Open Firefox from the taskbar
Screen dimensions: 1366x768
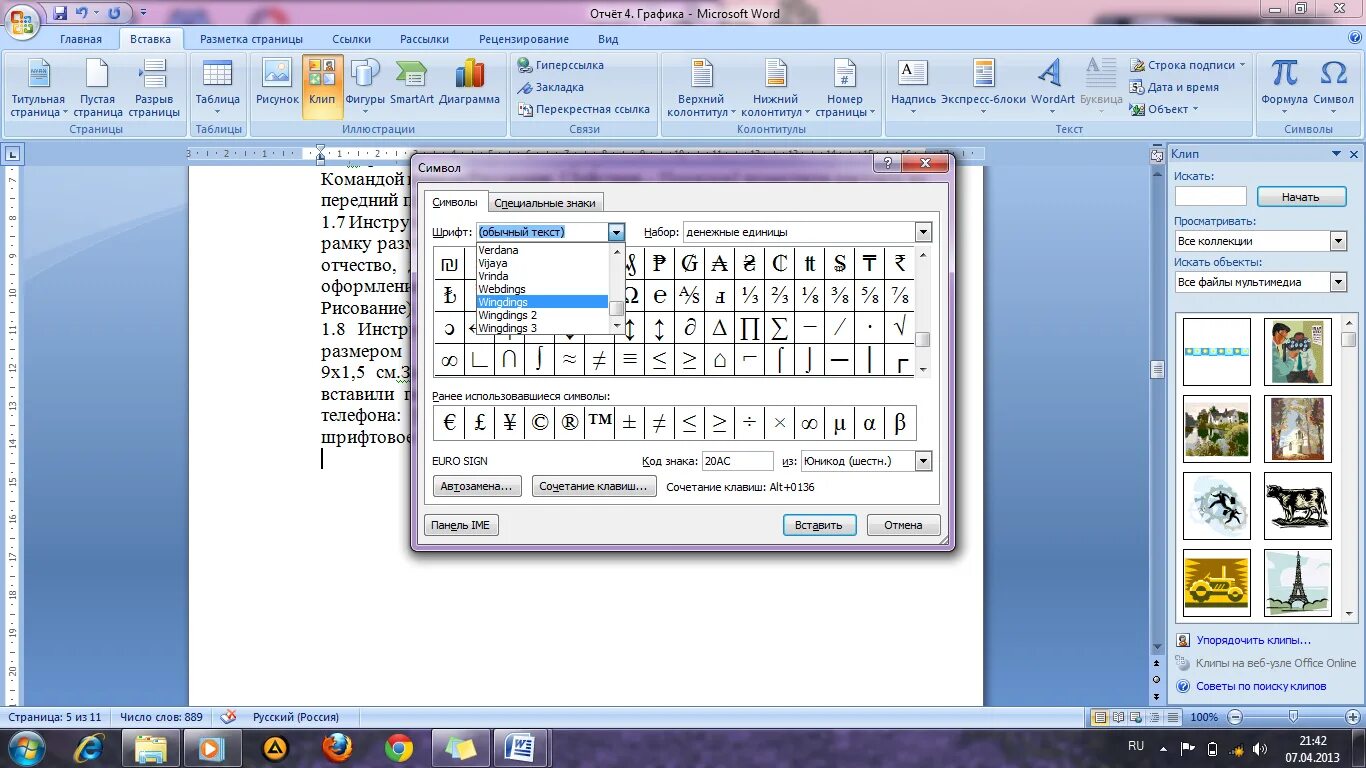(337, 747)
